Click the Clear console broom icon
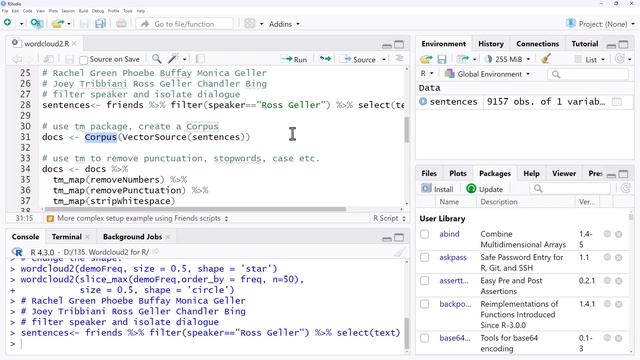Image resolution: width=640 pixels, height=360 pixels. click(400, 252)
